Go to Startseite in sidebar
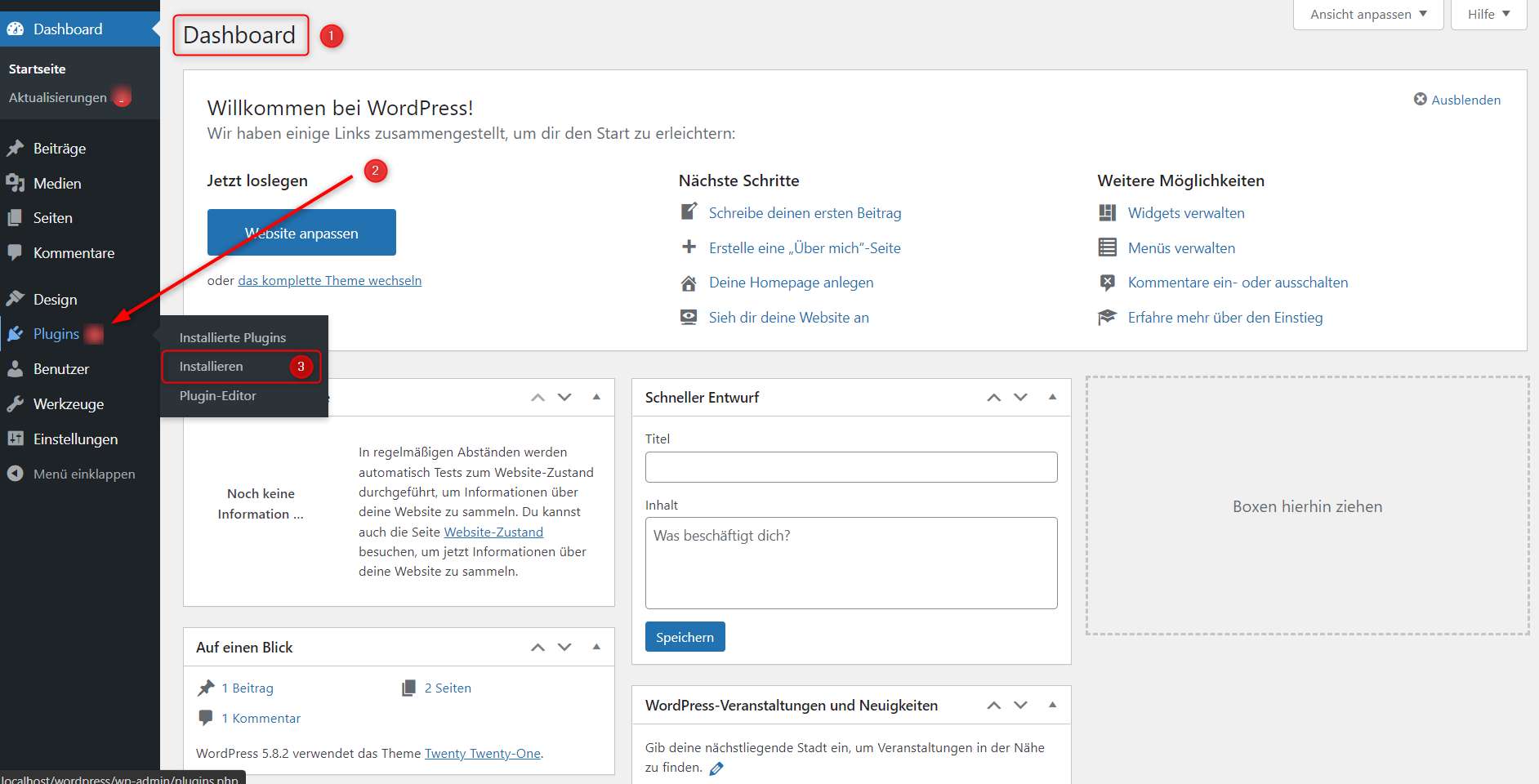The image size is (1539, 784). pyautogui.click(x=38, y=69)
